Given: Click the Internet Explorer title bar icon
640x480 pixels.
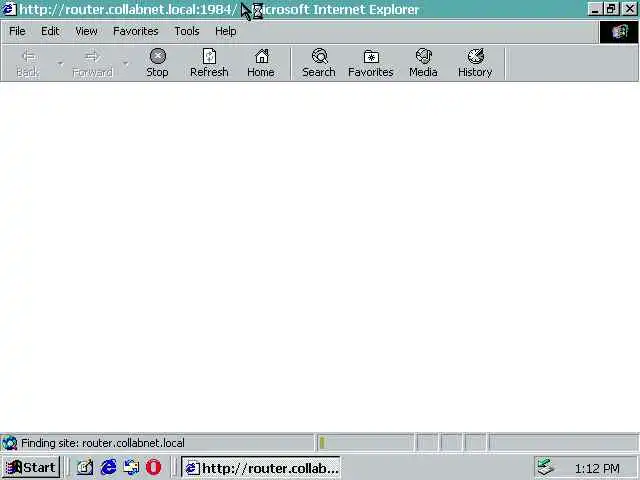Looking at the screenshot, I should click(x=9, y=9).
